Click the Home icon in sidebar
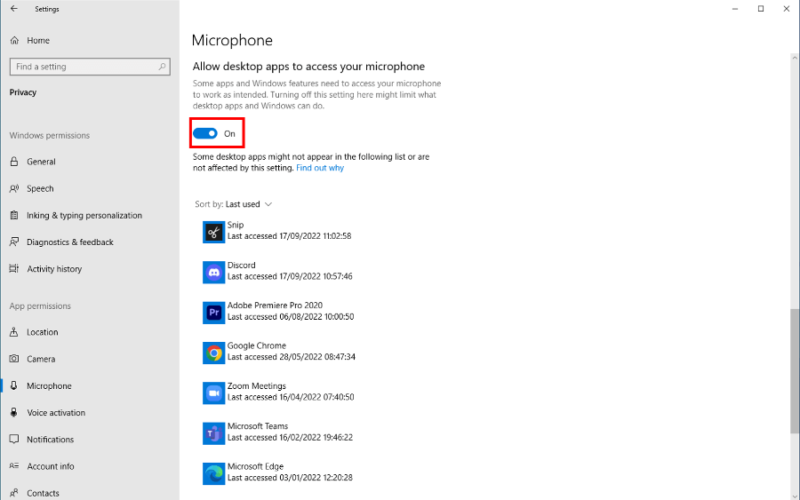The image size is (800, 500). 14,40
